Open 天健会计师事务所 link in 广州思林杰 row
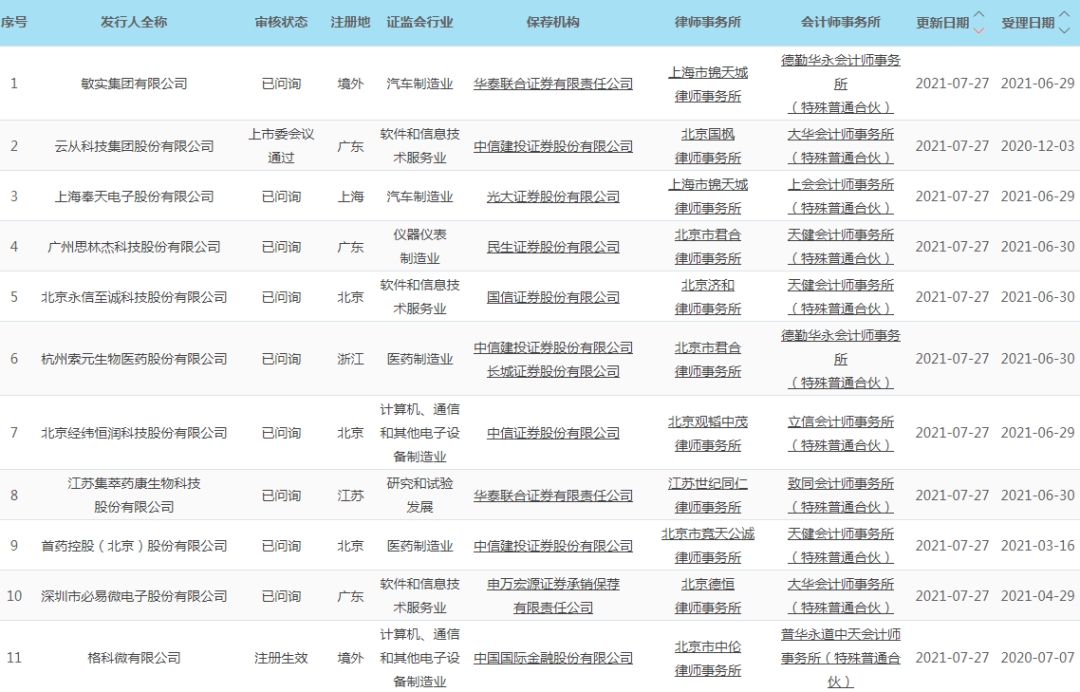The image size is (1080, 692). (x=840, y=247)
